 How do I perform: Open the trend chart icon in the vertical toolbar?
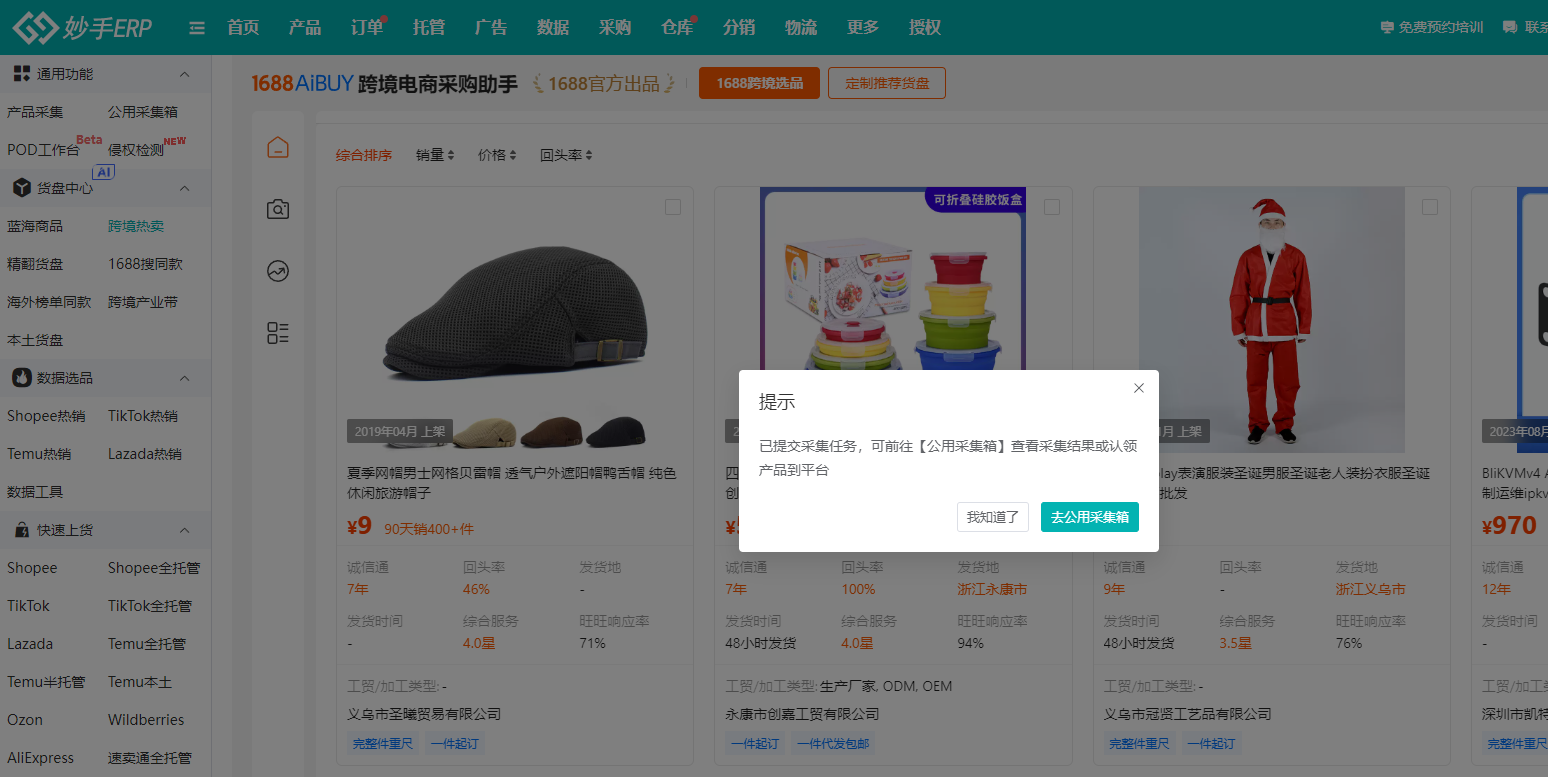tap(278, 271)
